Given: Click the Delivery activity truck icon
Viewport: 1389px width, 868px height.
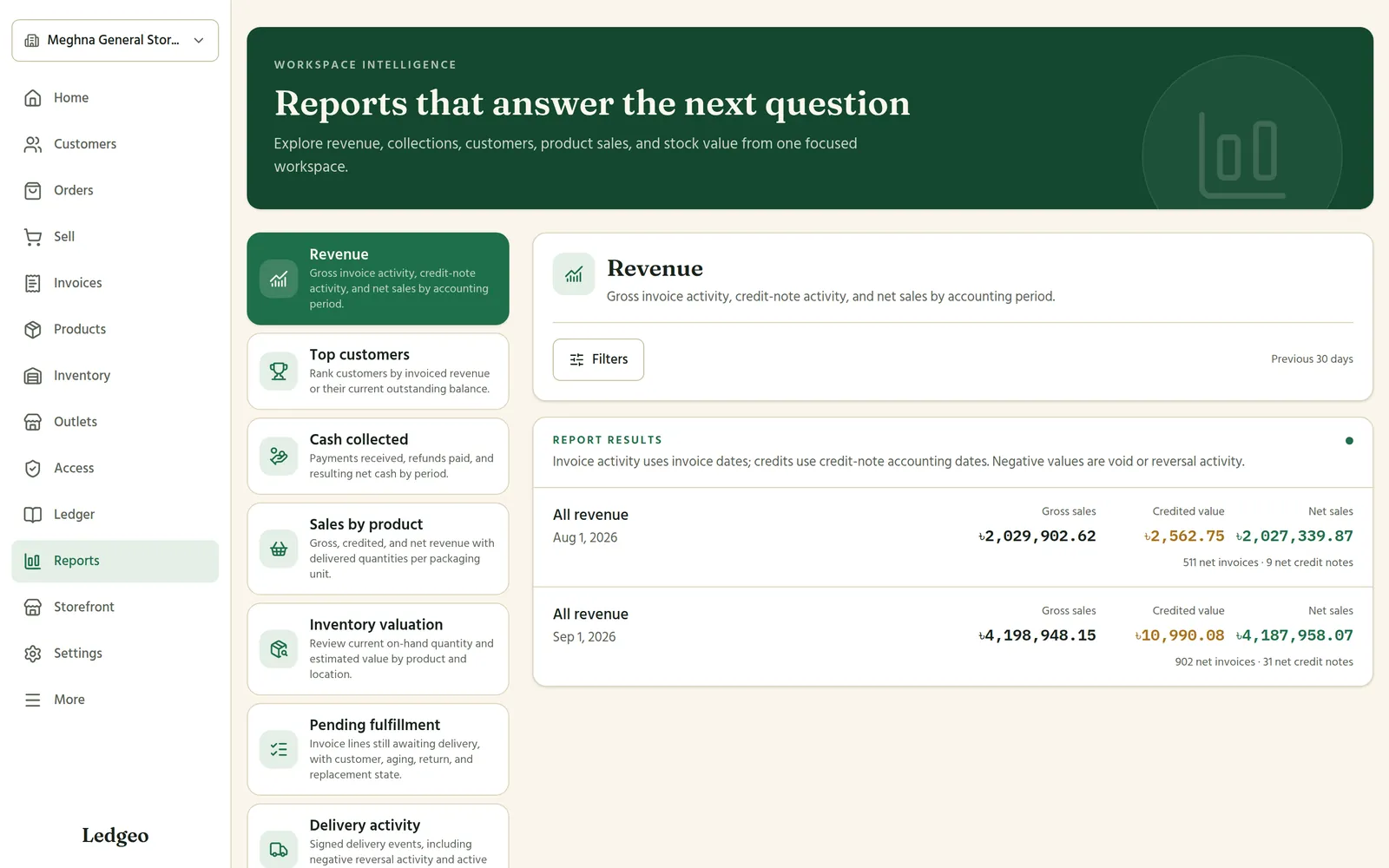Looking at the screenshot, I should (x=279, y=850).
